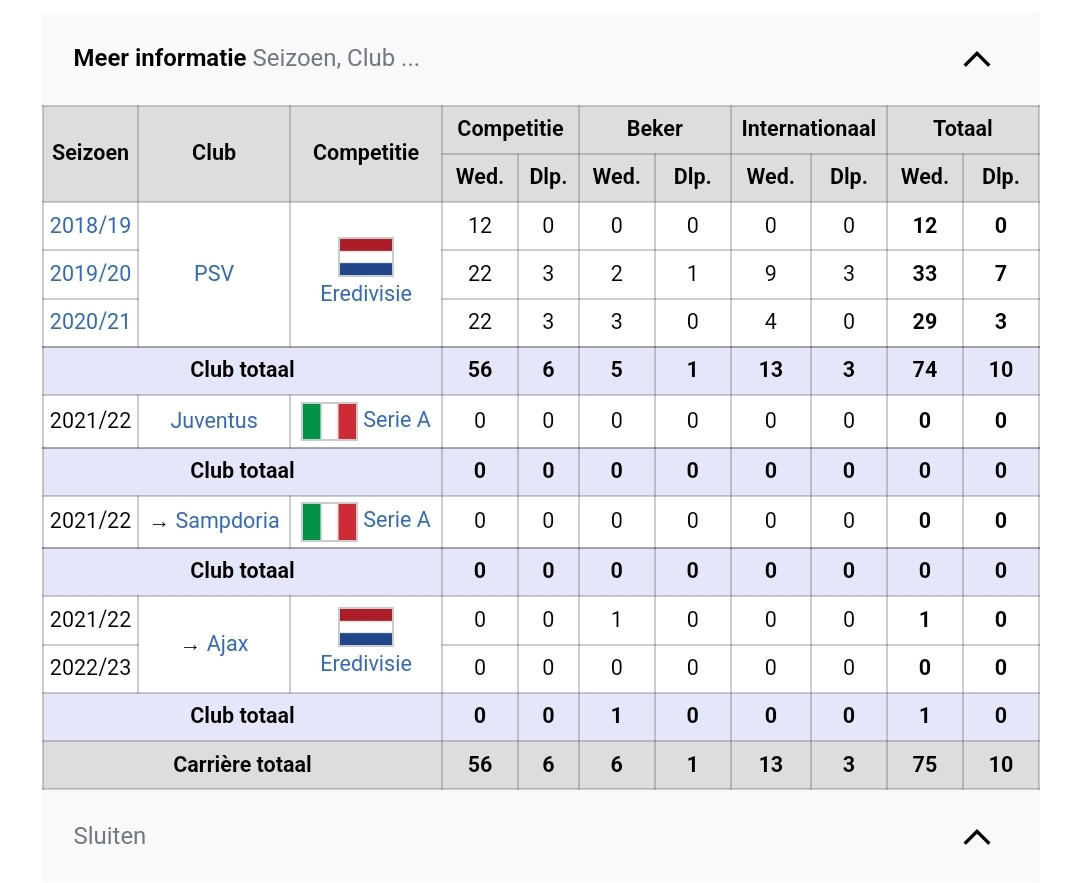Click the Italian flag in the Juventus row
Screen dimensions: 1080x883
(x=329, y=421)
